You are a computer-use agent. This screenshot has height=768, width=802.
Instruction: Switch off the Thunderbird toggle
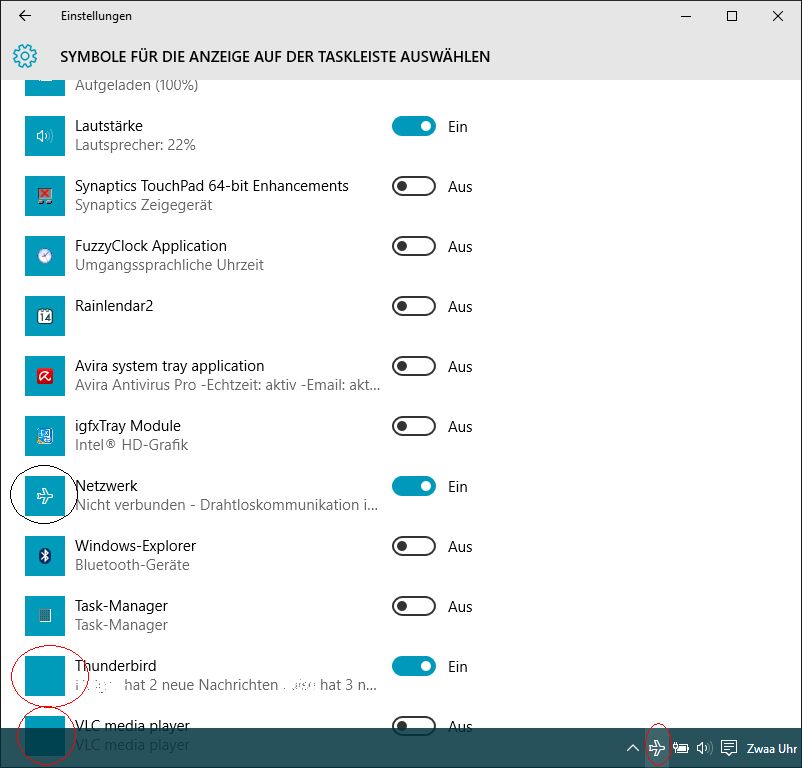pos(414,666)
